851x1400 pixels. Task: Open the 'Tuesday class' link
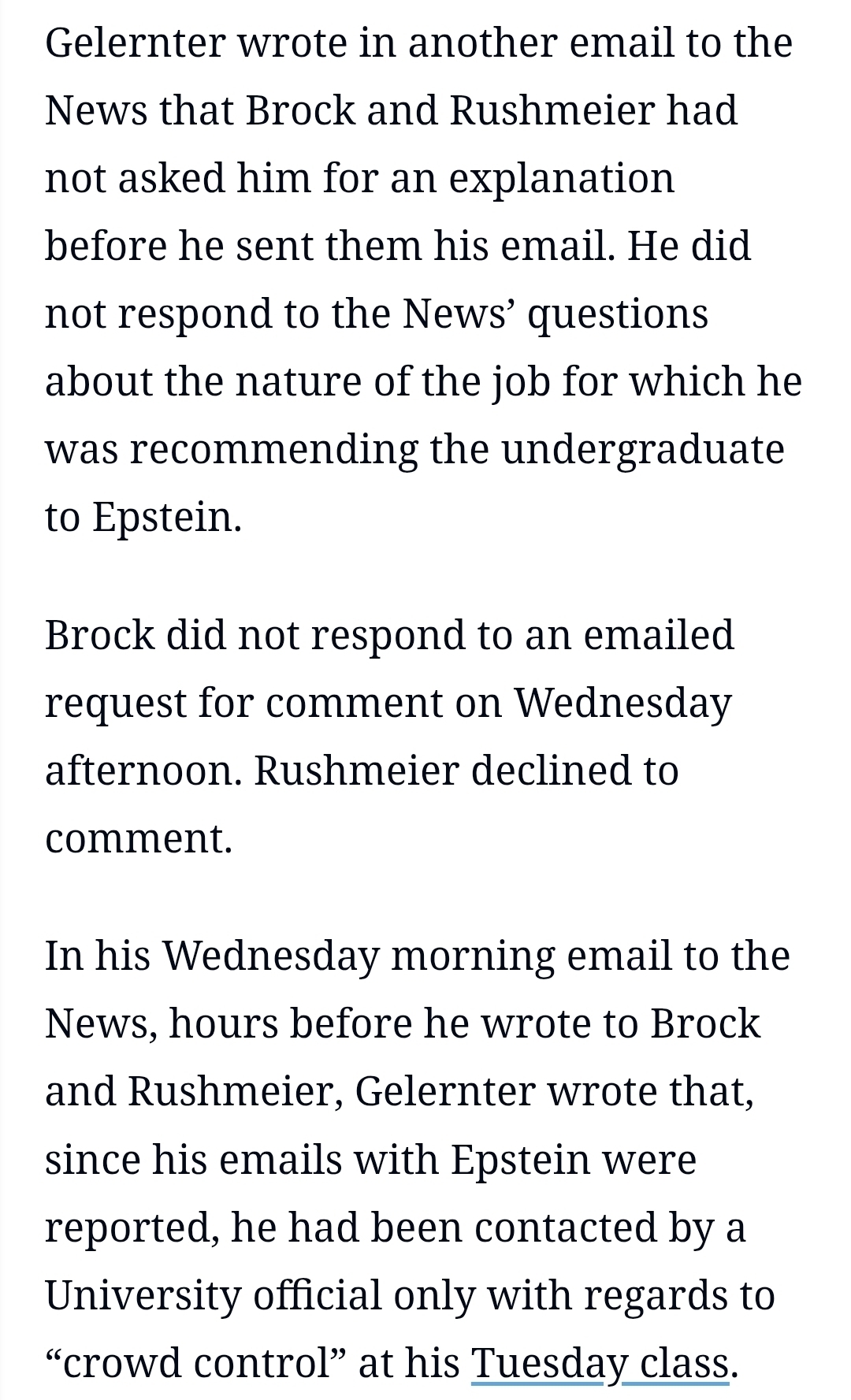(x=600, y=1364)
